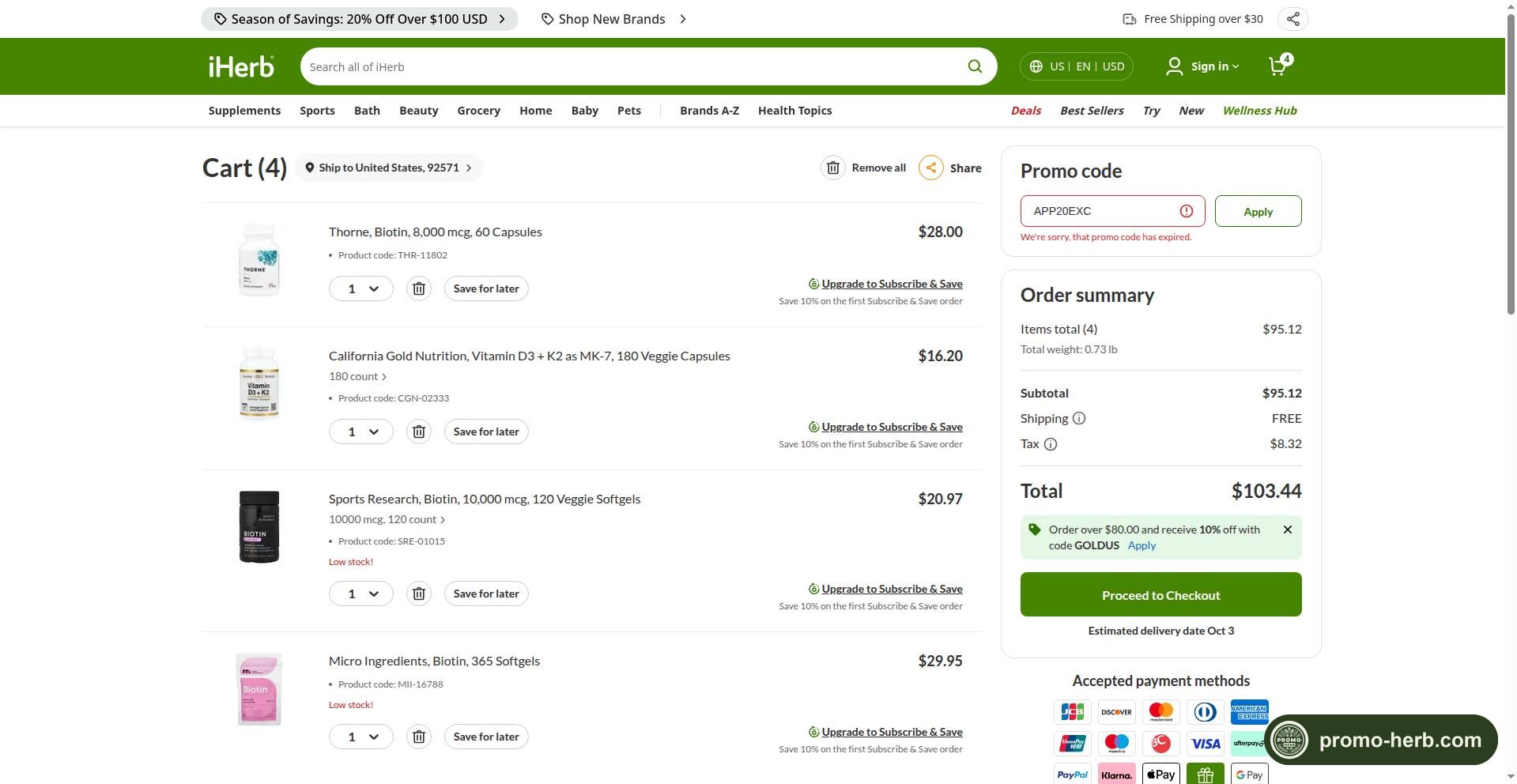The width and height of the screenshot is (1517, 784).
Task: Open the Sign in dropdown
Action: tap(1202, 66)
